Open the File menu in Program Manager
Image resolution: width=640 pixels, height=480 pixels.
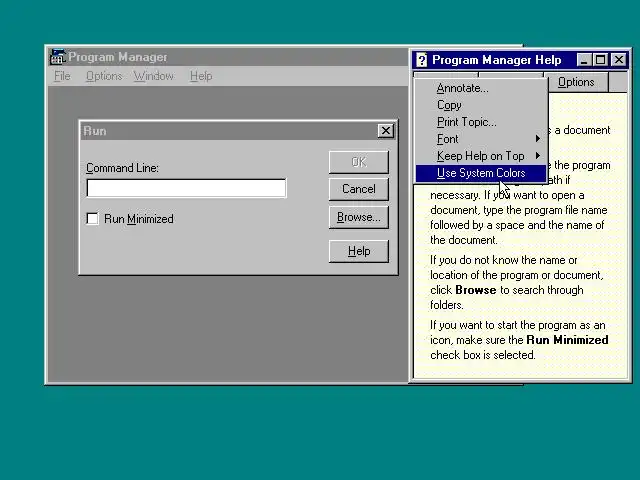point(62,76)
